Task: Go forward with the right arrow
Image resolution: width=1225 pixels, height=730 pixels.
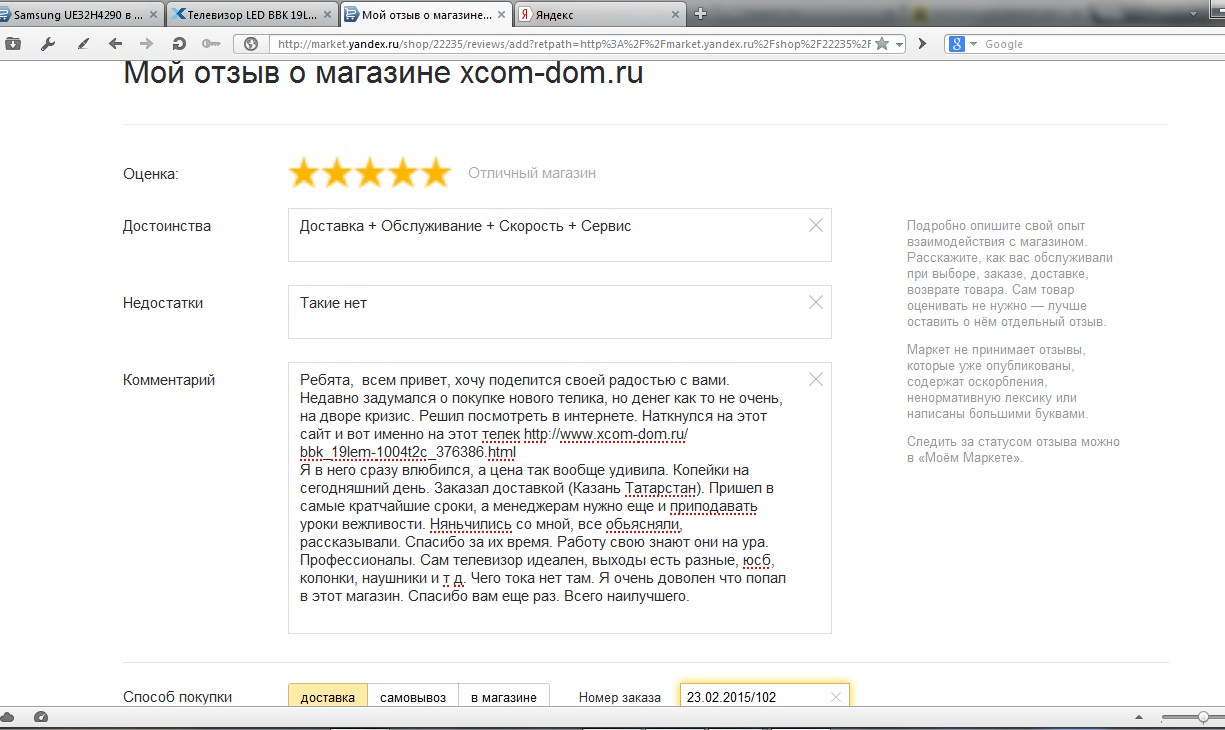Action: [147, 44]
